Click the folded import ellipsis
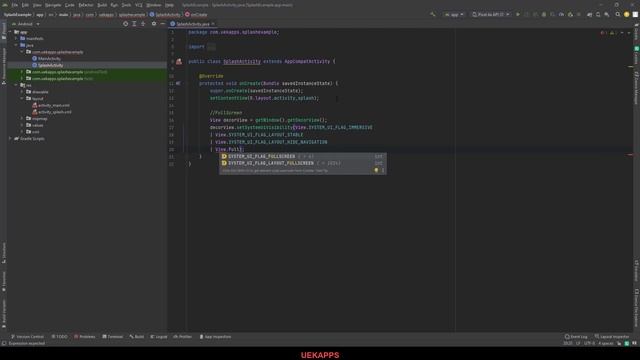The image size is (640, 360). [211, 47]
